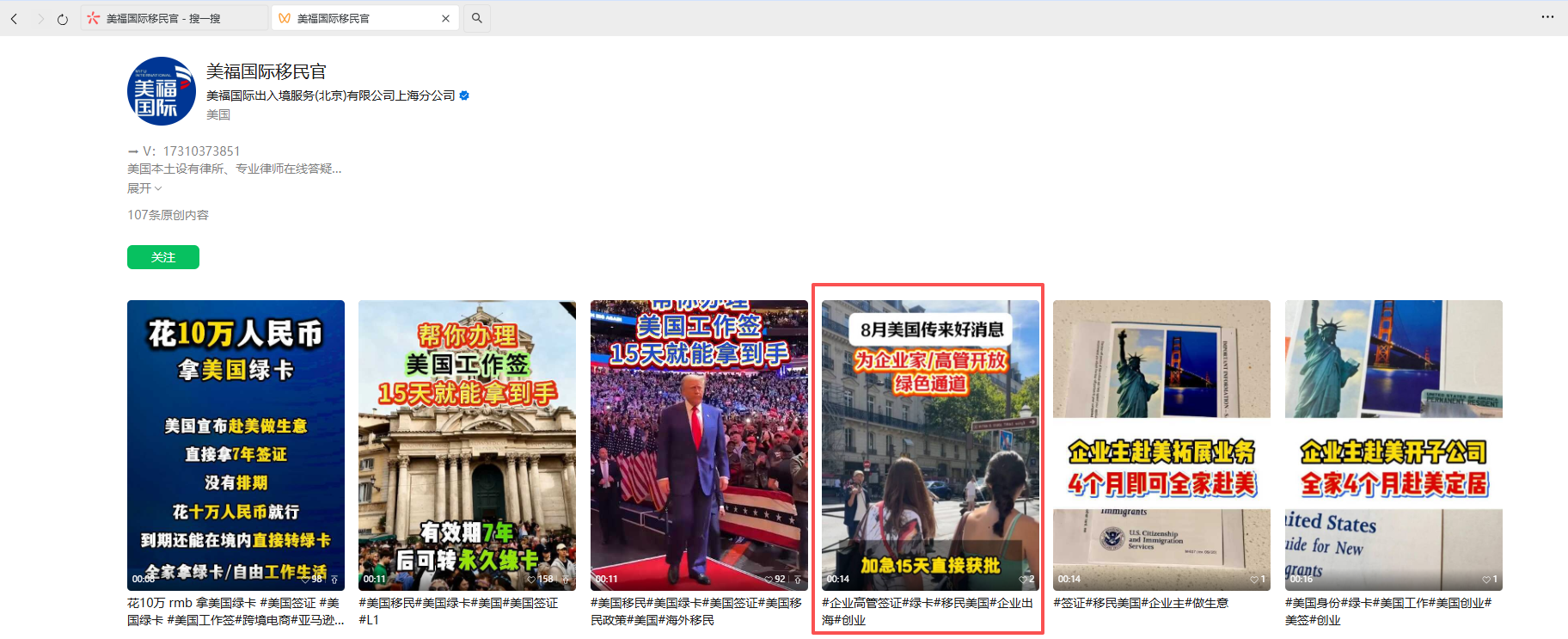Open the 企业主赴美拓展业务 video thumbnail
Image resolution: width=1568 pixels, height=639 pixels.
(x=1161, y=445)
